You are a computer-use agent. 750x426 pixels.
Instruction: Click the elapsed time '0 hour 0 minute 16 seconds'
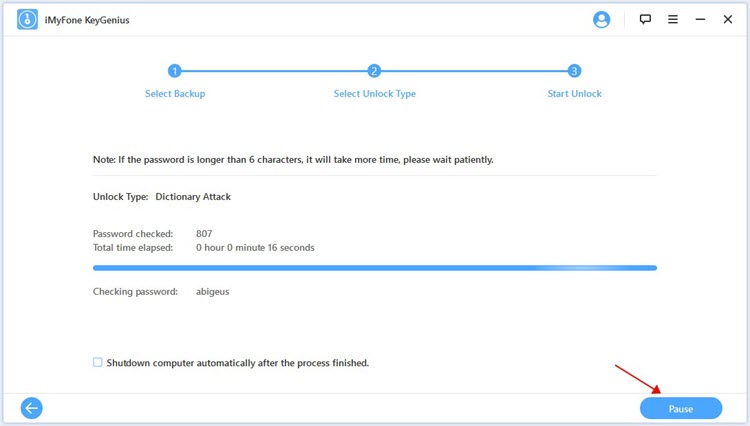[x=255, y=248]
